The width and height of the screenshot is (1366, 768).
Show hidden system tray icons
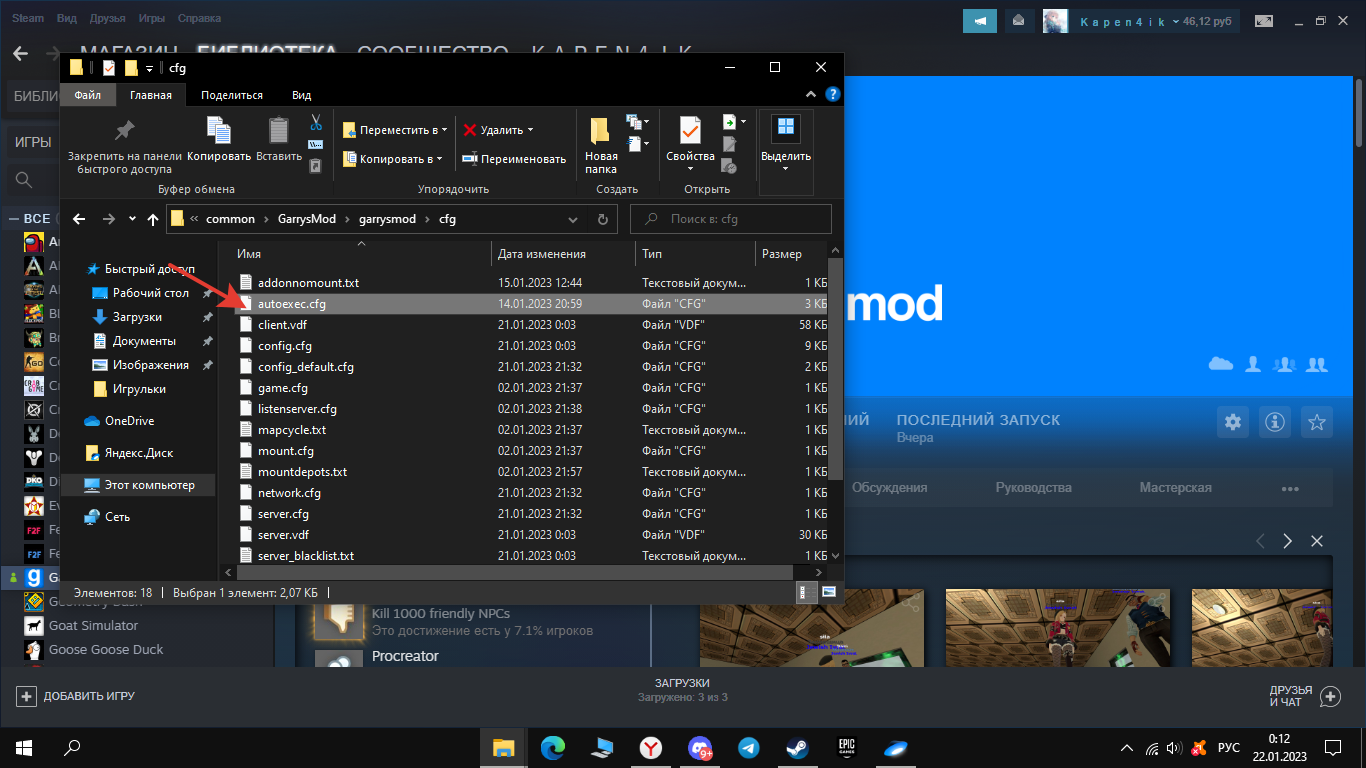(1127, 748)
